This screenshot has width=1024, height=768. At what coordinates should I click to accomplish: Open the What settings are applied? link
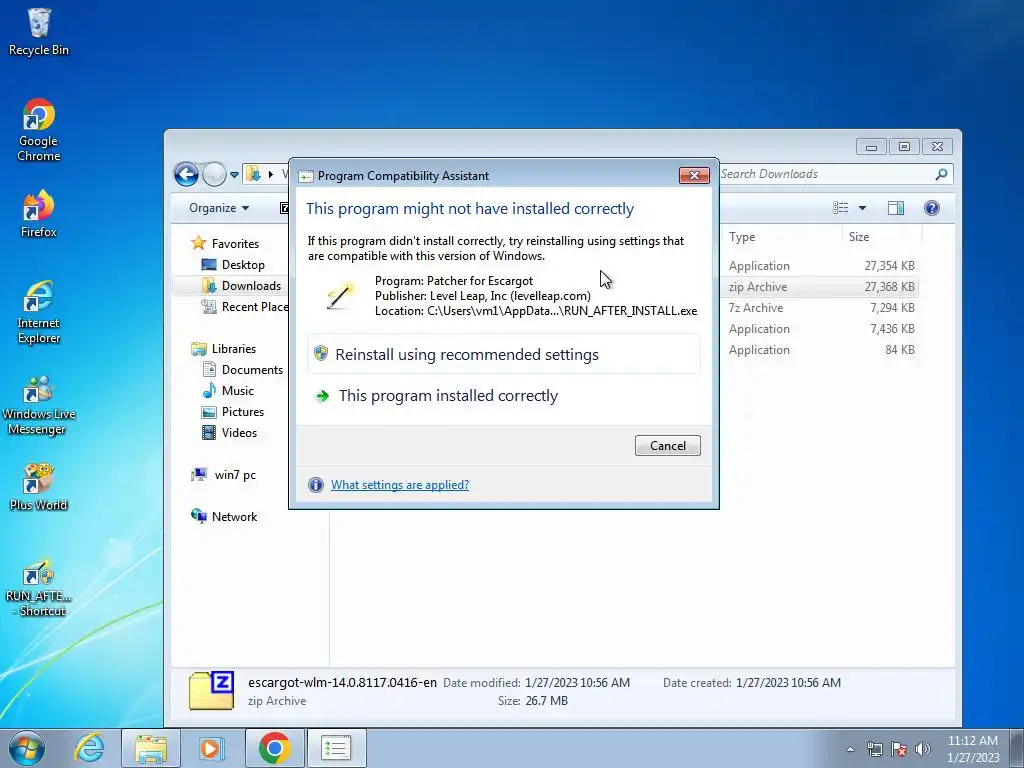[400, 485]
